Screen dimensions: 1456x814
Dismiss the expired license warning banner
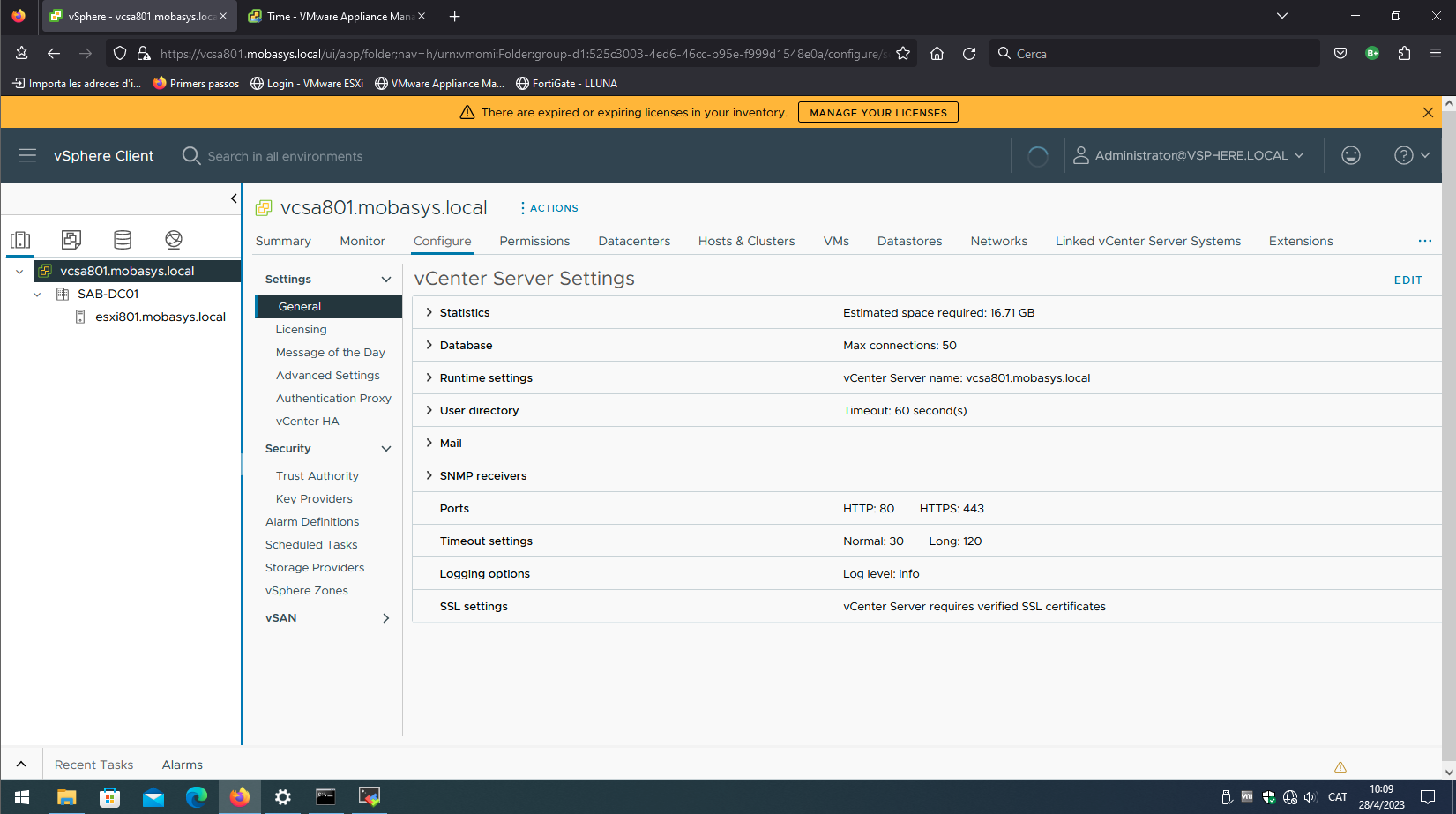[x=1428, y=112]
